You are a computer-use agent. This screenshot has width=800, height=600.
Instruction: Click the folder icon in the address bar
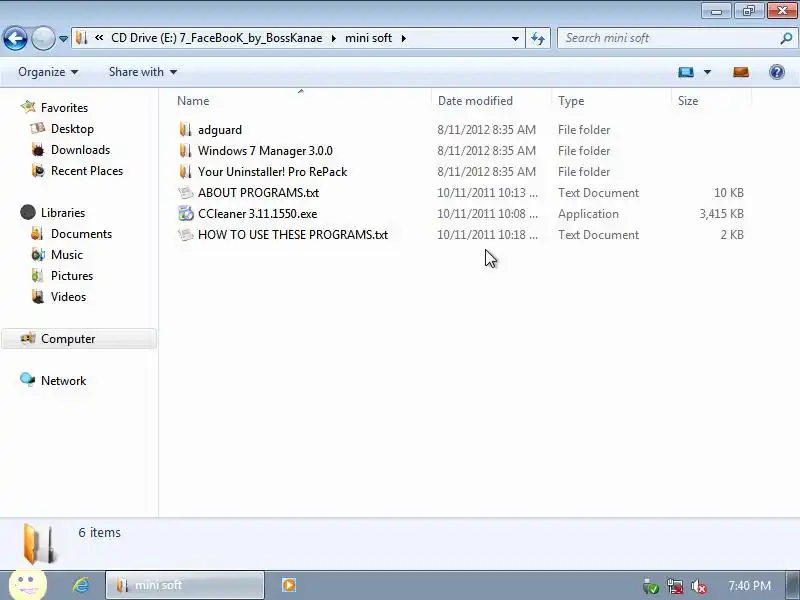tap(82, 38)
